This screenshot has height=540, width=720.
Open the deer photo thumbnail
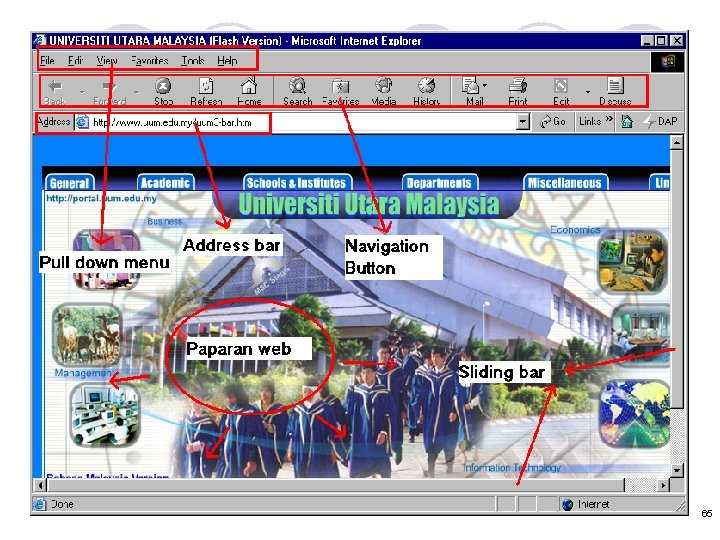coord(87,335)
